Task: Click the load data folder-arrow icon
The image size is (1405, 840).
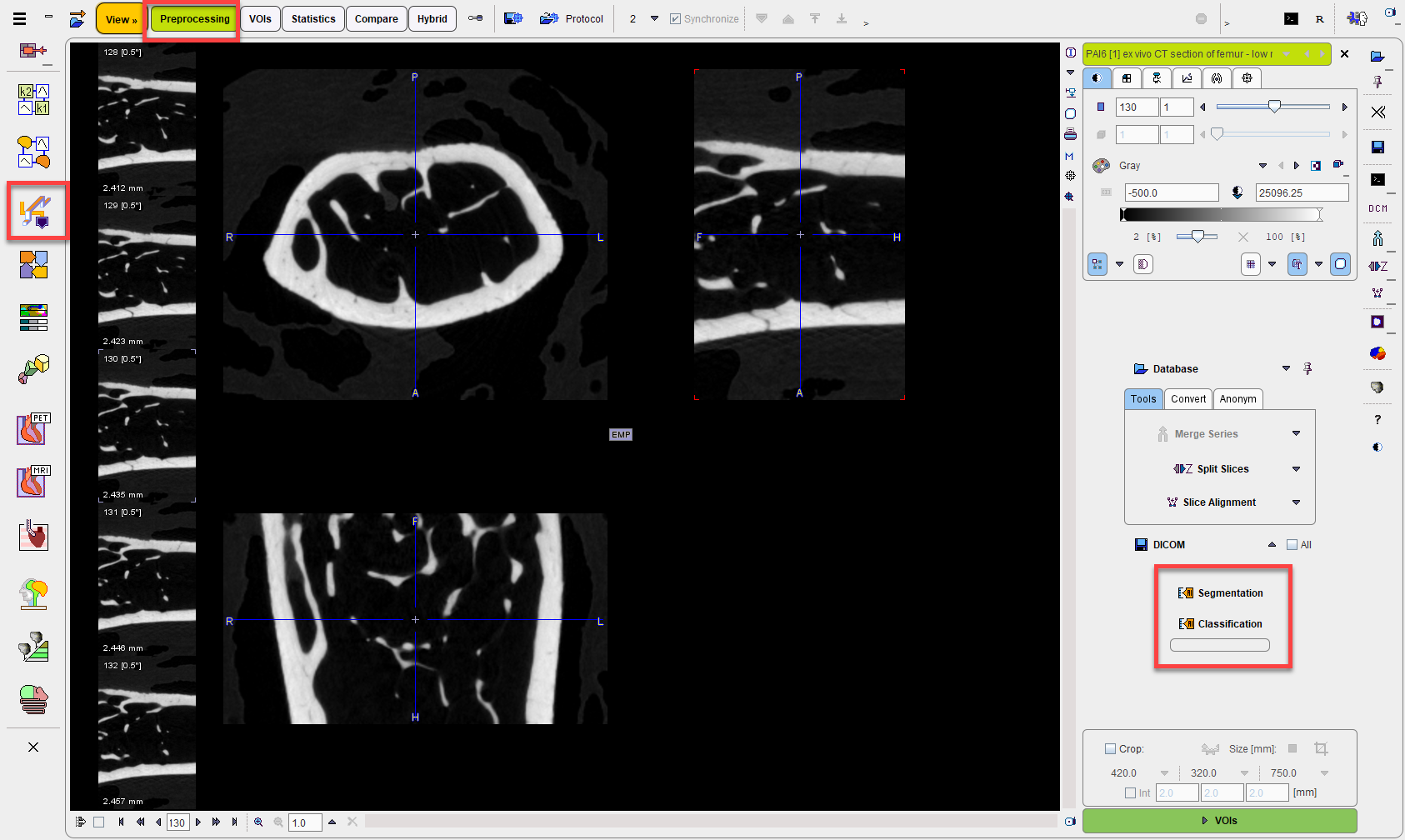Action: tap(77, 18)
